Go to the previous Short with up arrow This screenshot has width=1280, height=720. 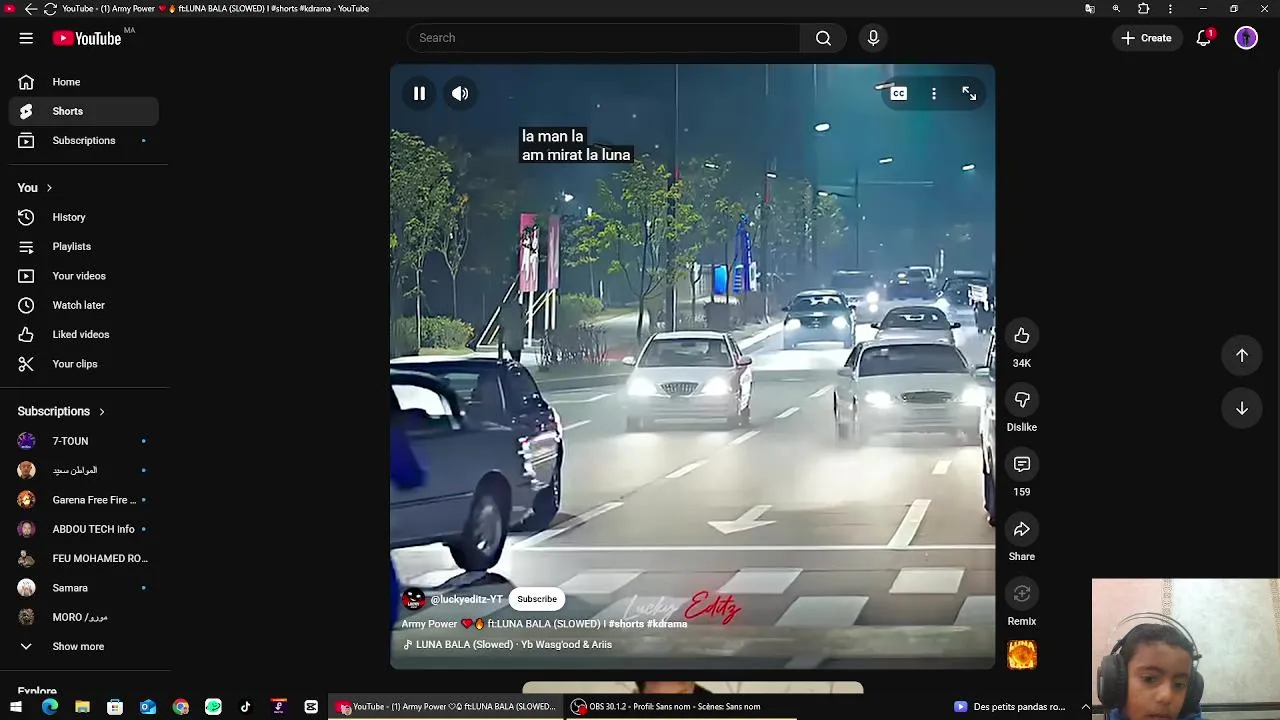point(1242,355)
